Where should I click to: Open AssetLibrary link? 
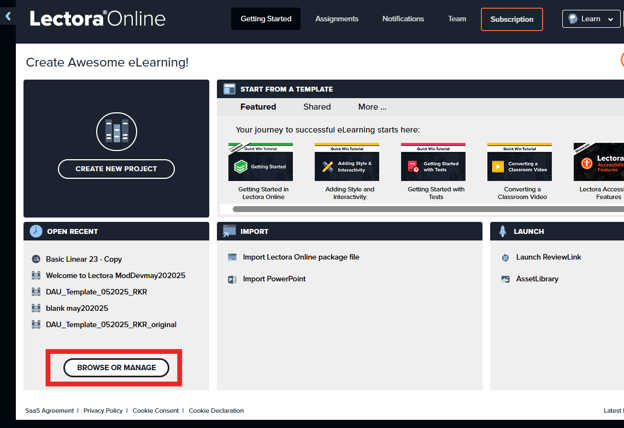coord(537,279)
